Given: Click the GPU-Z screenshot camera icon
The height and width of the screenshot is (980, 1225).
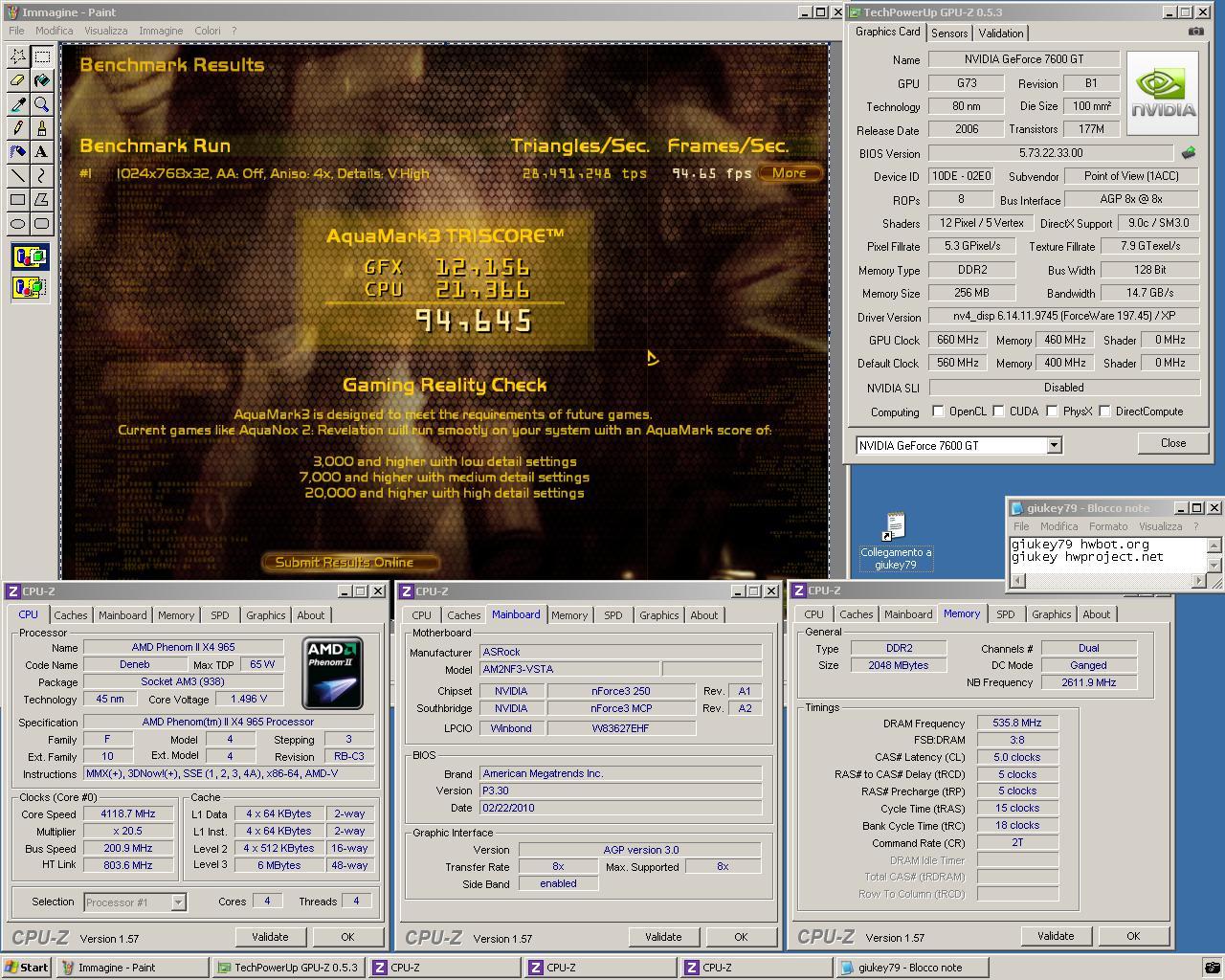Looking at the screenshot, I should click(x=1195, y=32).
